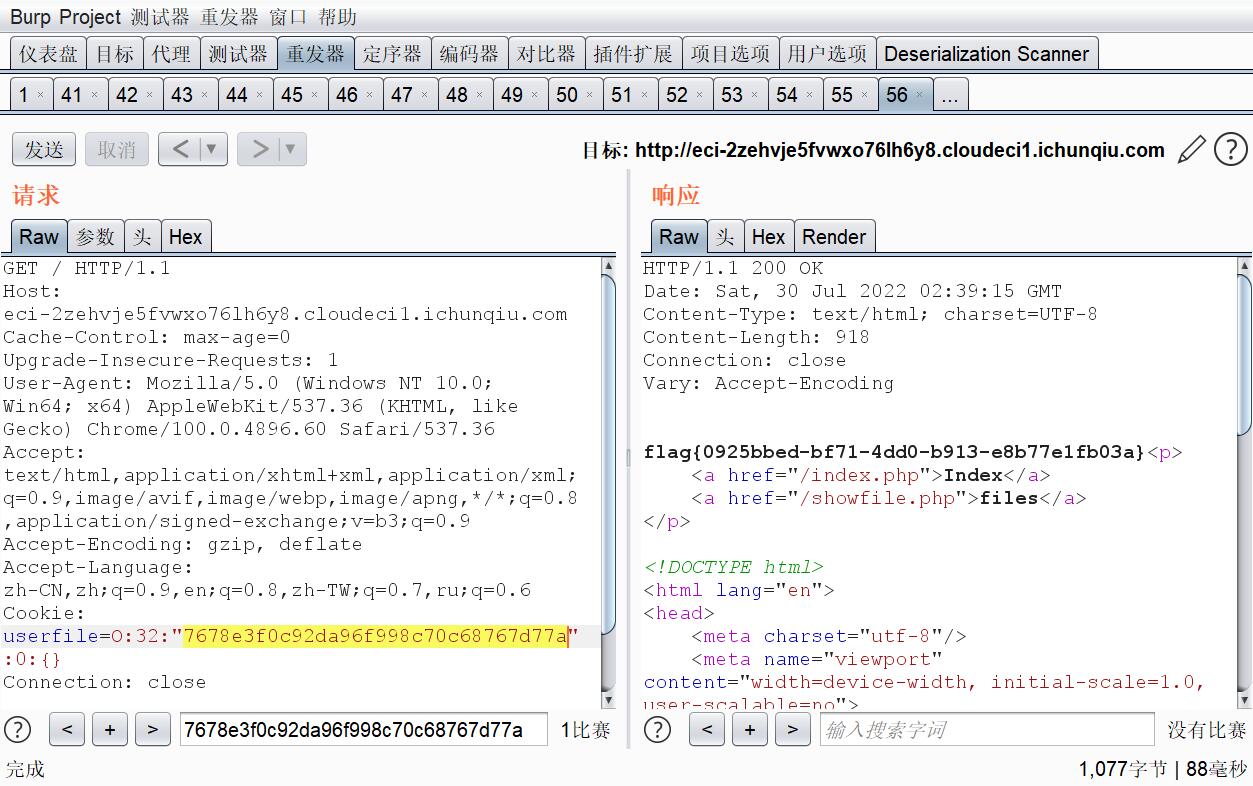Select the response Render tab
Viewport: 1253px width, 786px height.
pyautogui.click(x=834, y=237)
